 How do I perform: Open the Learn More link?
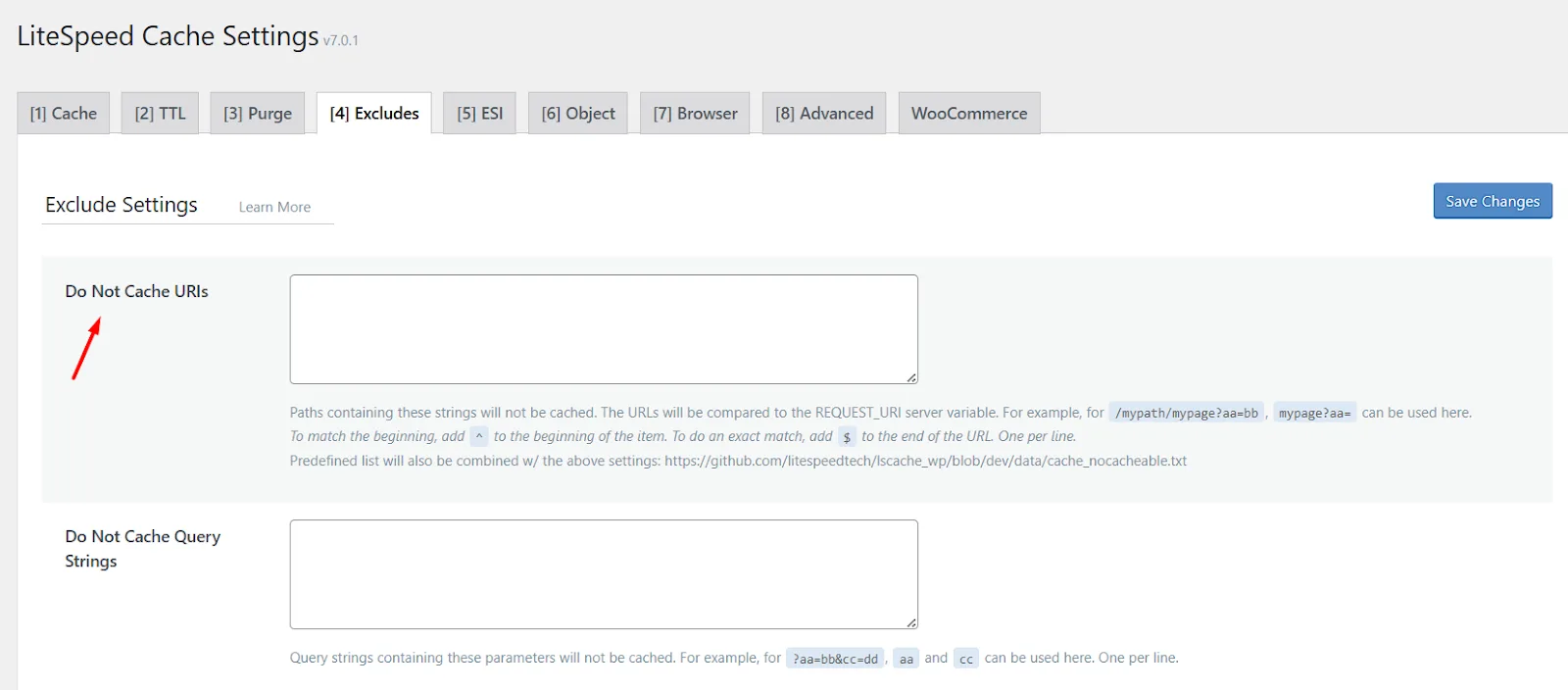coord(274,207)
